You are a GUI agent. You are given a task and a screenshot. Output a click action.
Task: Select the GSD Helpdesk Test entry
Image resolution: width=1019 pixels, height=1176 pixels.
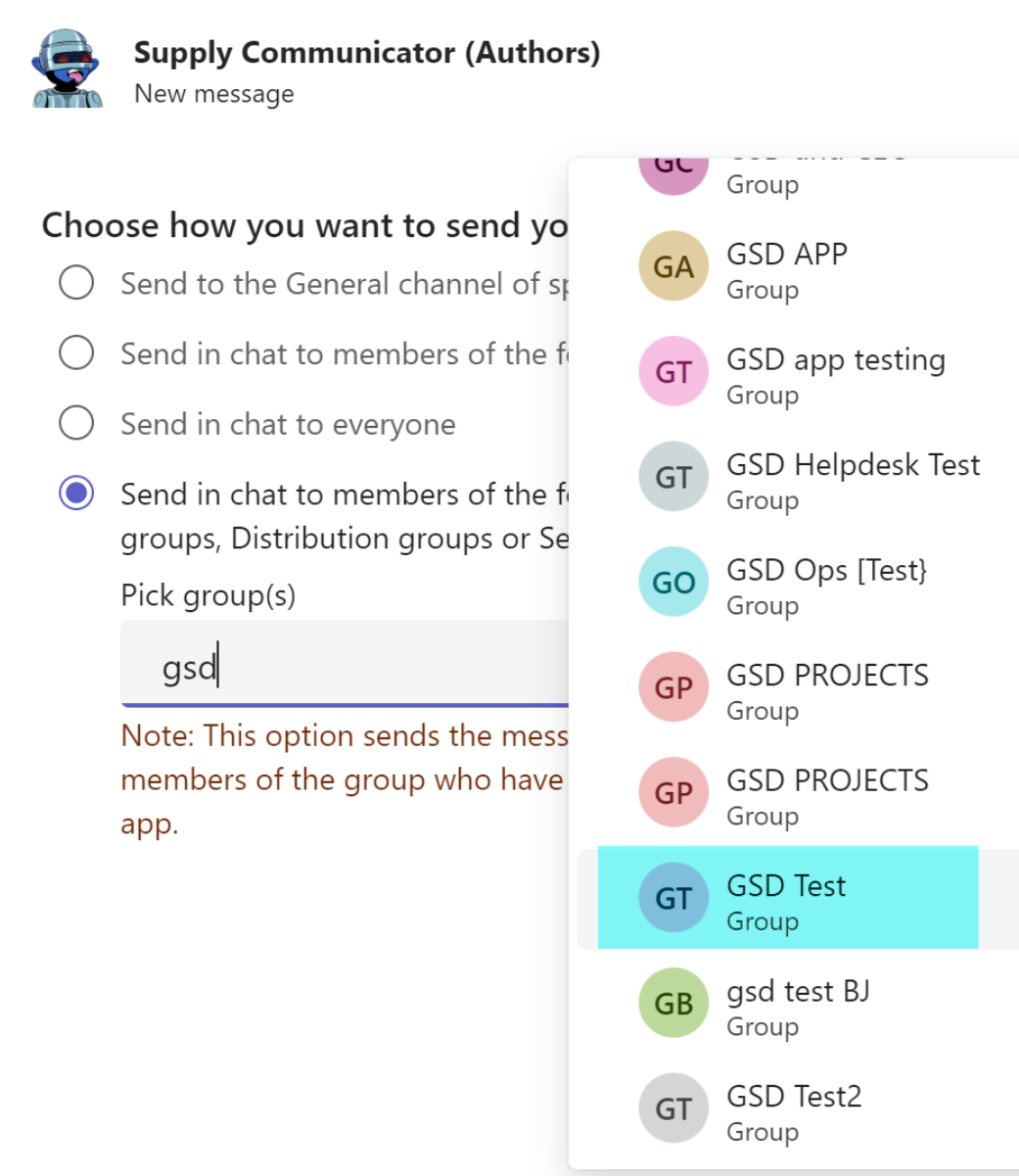[852, 476]
